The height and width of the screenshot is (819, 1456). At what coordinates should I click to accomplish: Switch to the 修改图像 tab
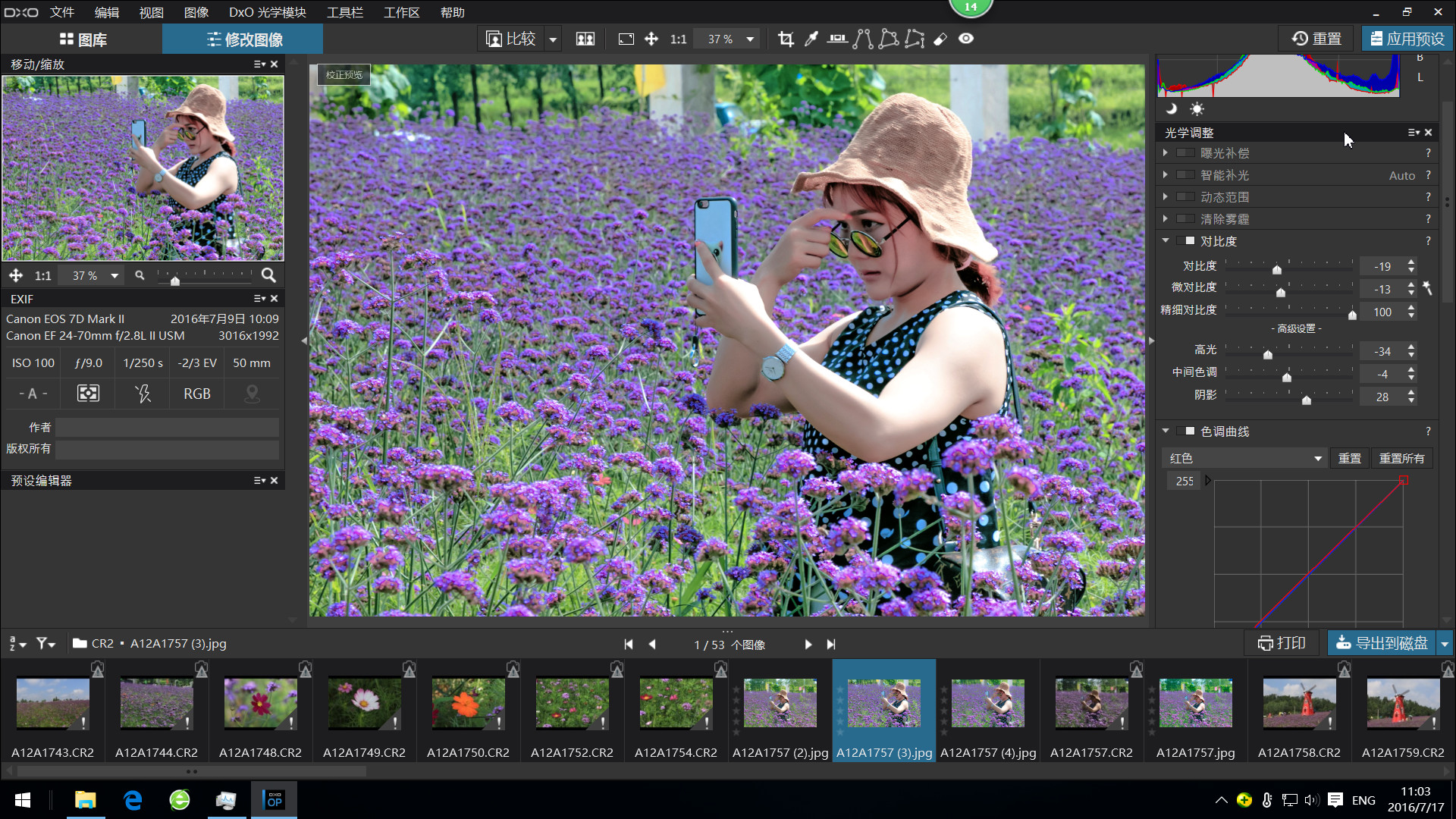[244, 39]
